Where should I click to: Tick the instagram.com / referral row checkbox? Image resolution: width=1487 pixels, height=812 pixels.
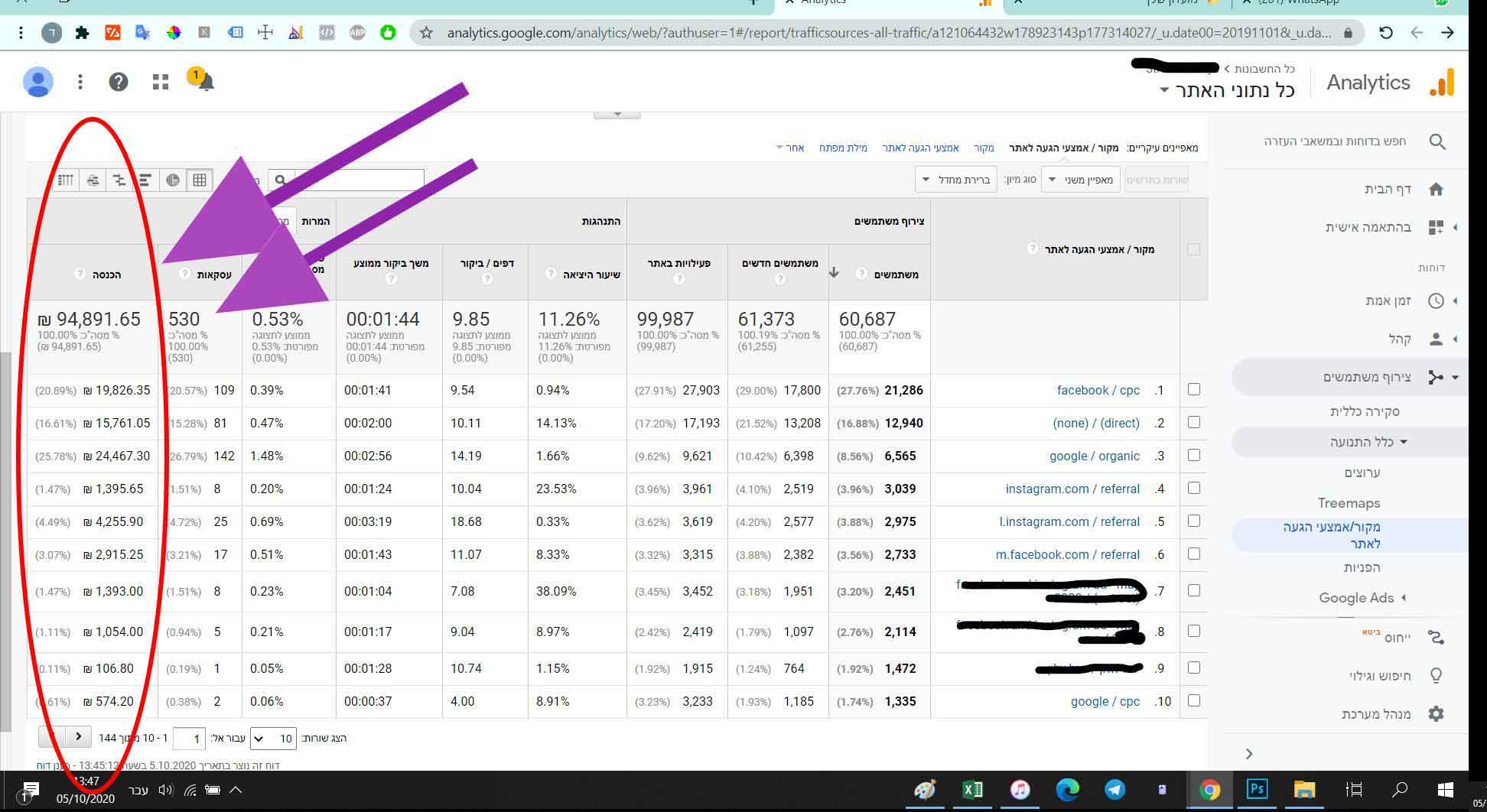click(1194, 488)
